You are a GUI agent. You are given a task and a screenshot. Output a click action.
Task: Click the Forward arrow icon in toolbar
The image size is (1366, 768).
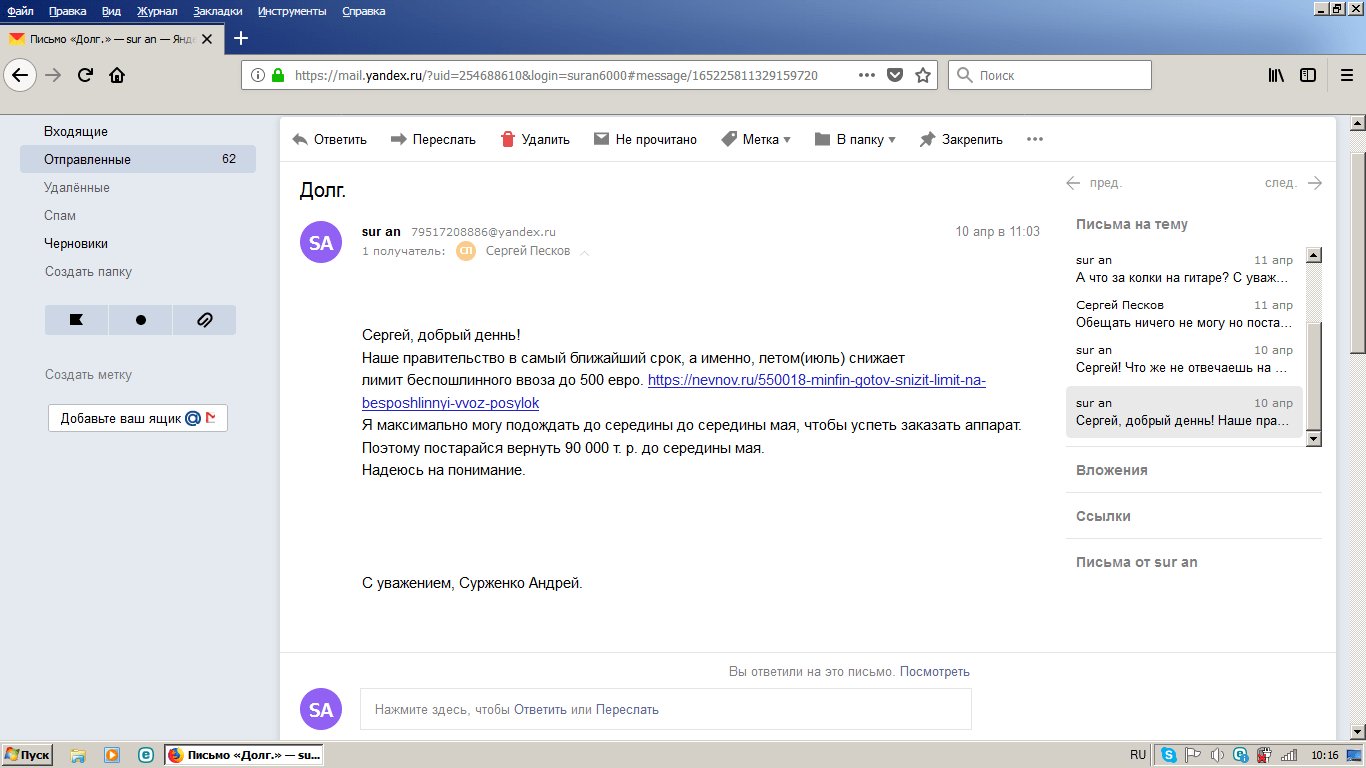(399, 139)
